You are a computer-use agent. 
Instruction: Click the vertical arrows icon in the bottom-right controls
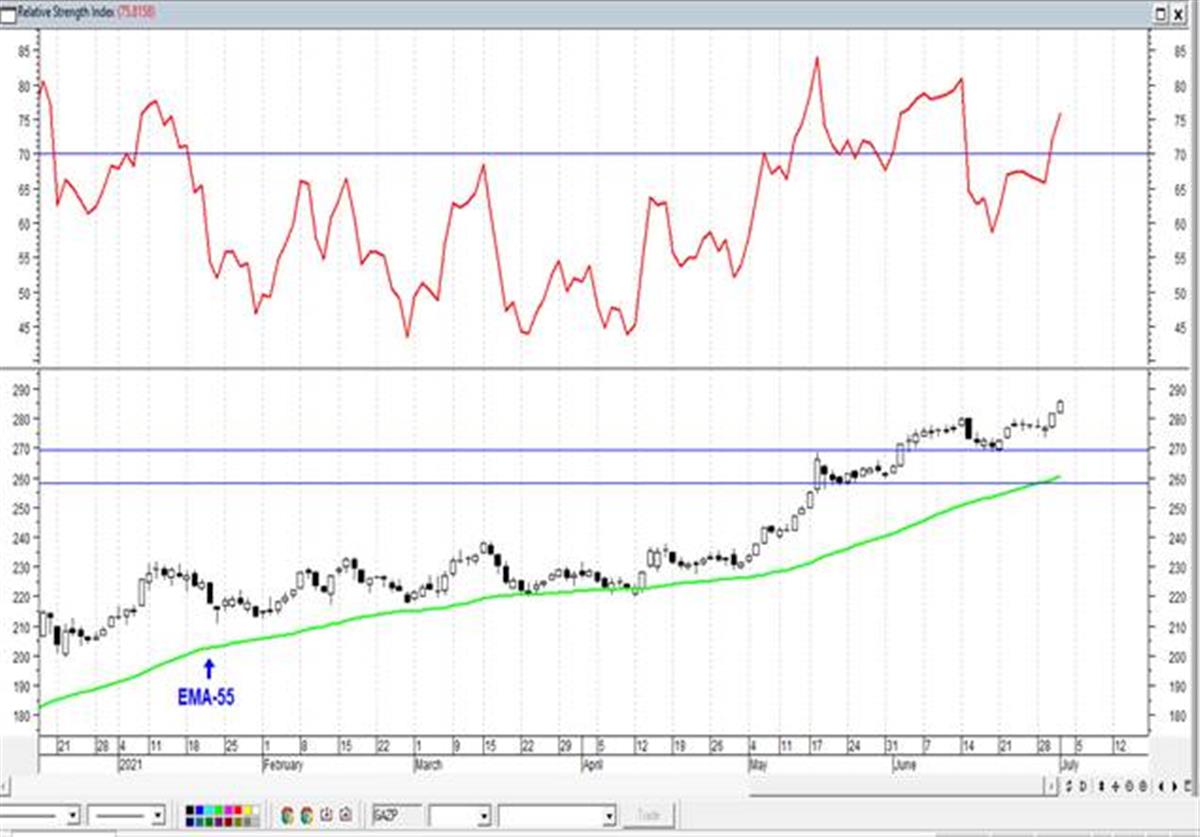point(1101,786)
